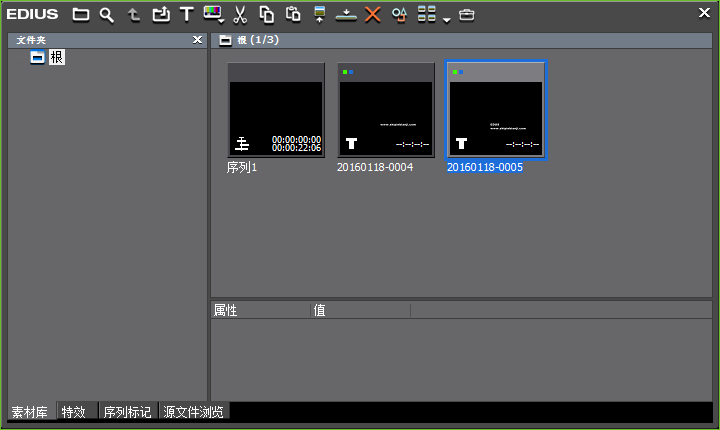
Task: Create a new title with T icon
Action: coord(186,14)
